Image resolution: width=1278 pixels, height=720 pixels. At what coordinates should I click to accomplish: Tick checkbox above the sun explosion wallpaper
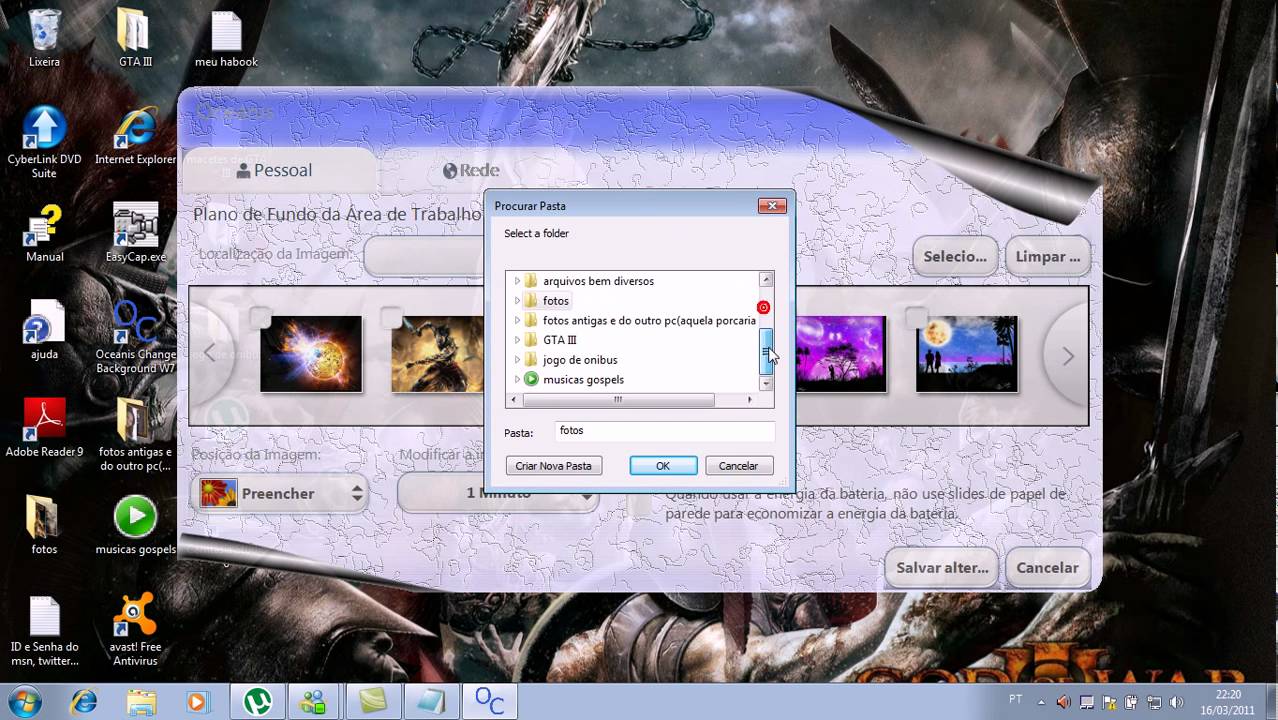[x=259, y=317]
